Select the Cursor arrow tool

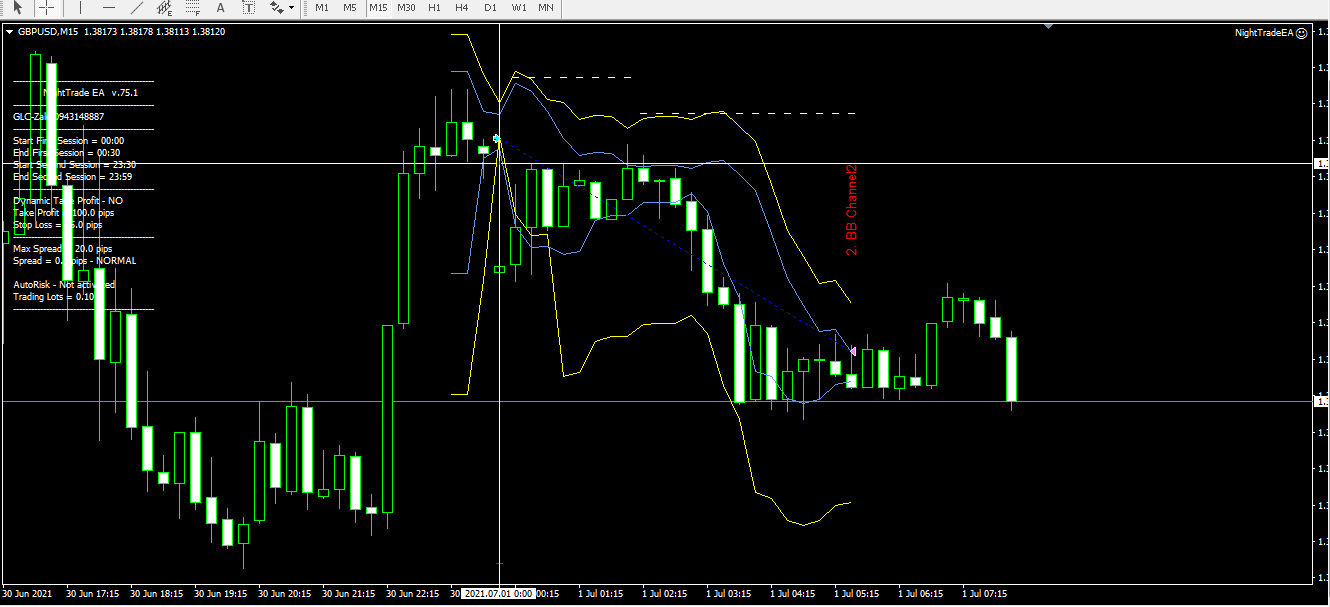pyautogui.click(x=18, y=7)
